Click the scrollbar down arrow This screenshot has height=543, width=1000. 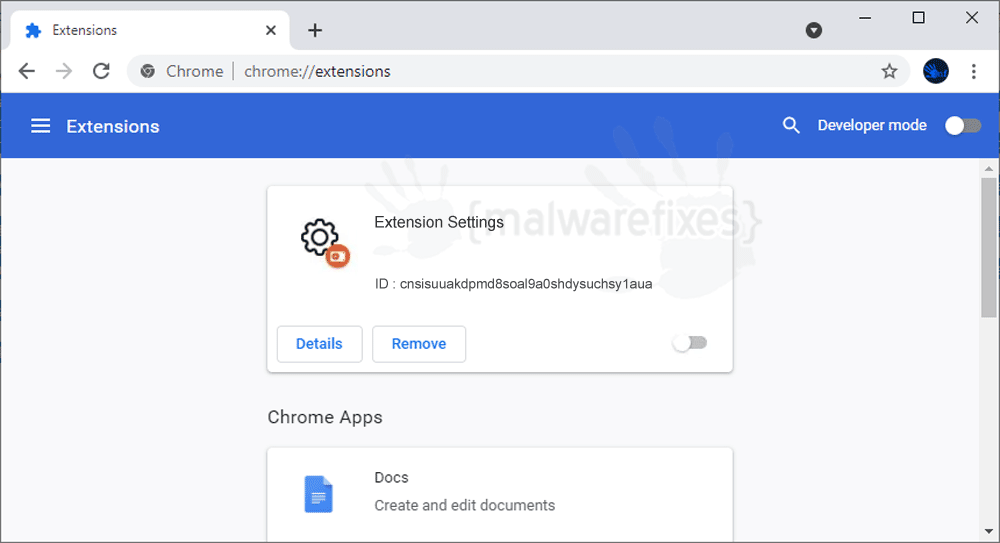tap(989, 531)
